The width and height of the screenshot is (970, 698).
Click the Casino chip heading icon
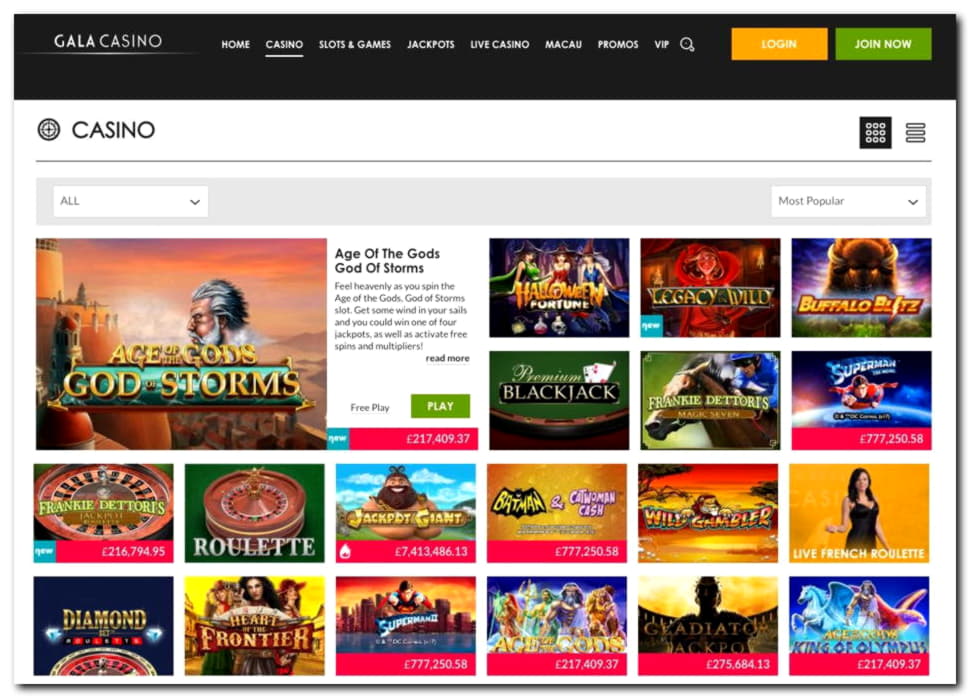(49, 130)
